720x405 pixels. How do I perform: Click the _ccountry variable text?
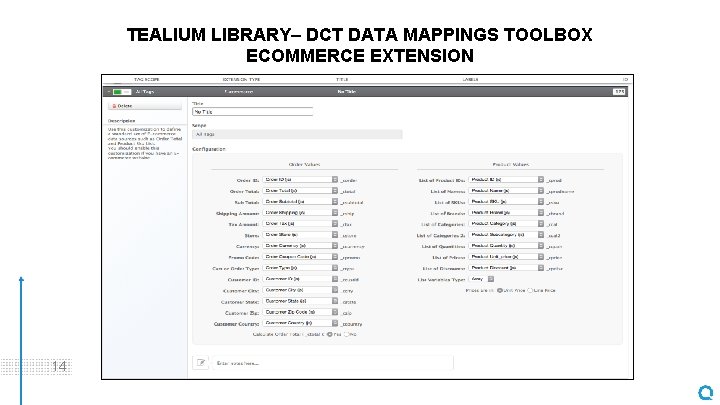click(x=352, y=324)
